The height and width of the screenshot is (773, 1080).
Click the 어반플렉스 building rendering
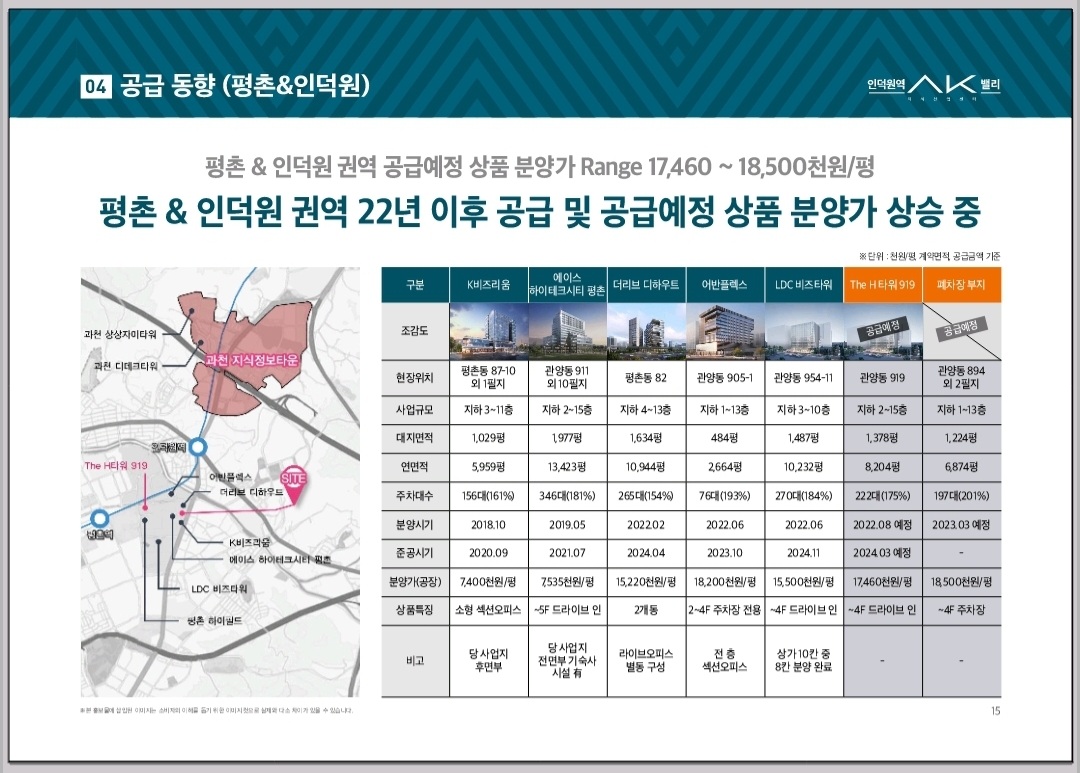[725, 331]
